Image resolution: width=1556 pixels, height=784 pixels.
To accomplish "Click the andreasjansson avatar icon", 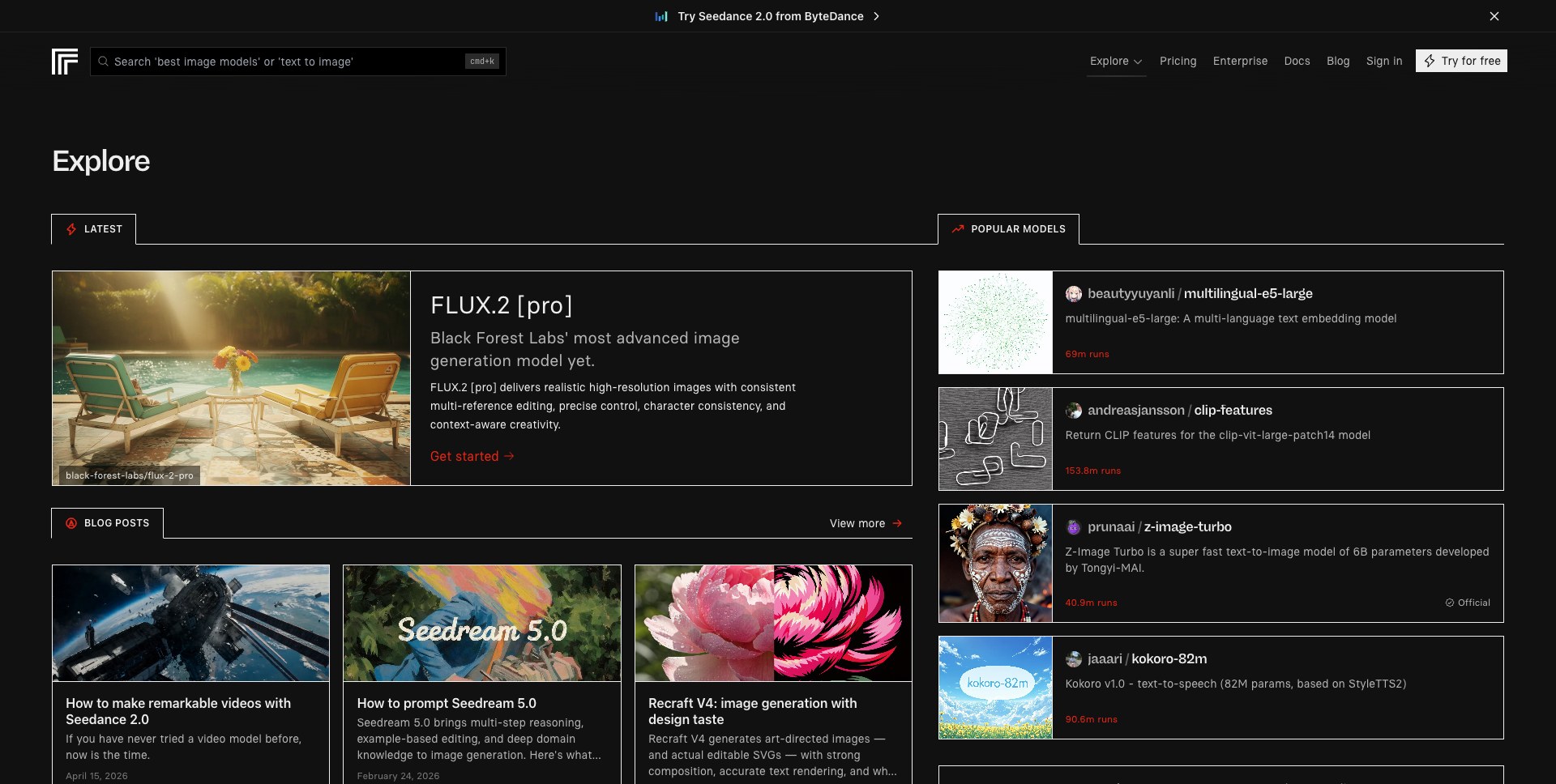I will point(1074,411).
